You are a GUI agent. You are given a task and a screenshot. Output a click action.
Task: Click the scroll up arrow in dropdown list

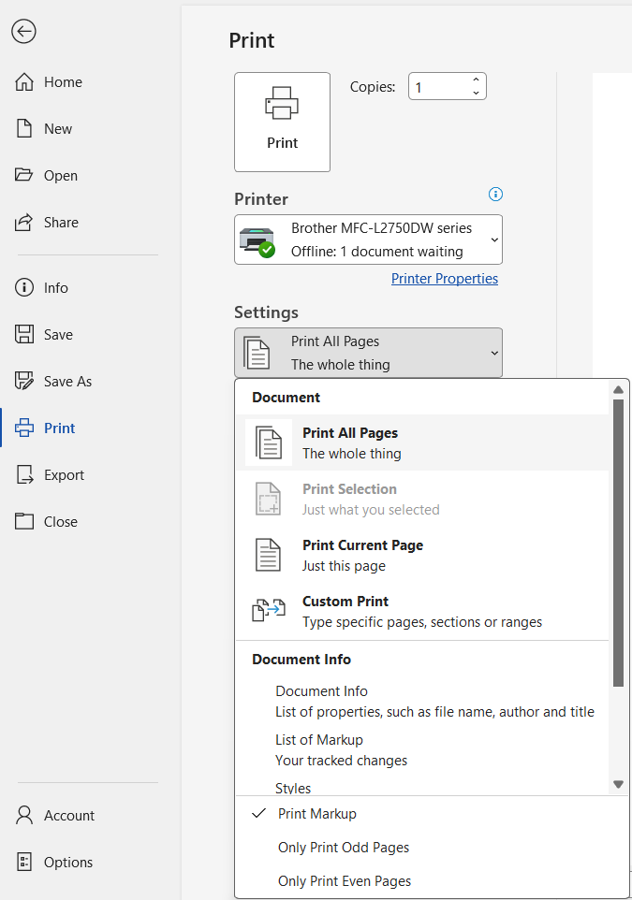[x=618, y=390]
